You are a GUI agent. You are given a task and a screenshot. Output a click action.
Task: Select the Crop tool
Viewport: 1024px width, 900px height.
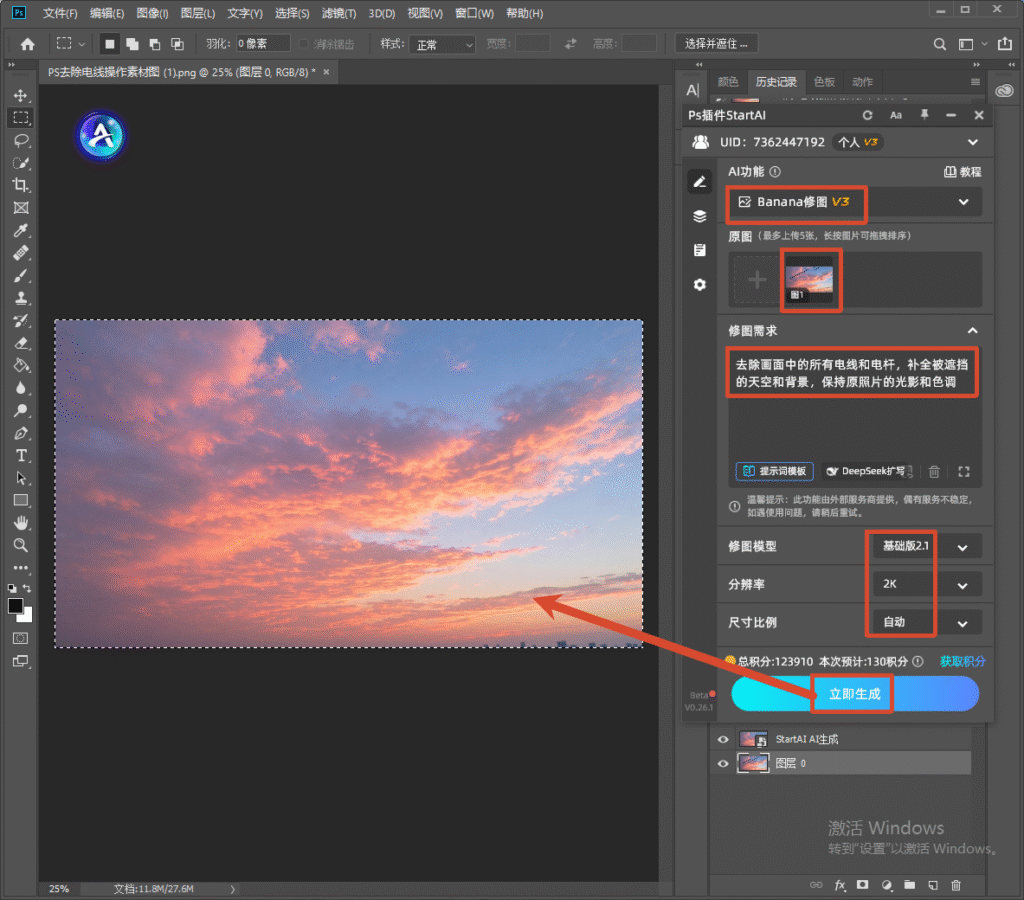point(21,185)
